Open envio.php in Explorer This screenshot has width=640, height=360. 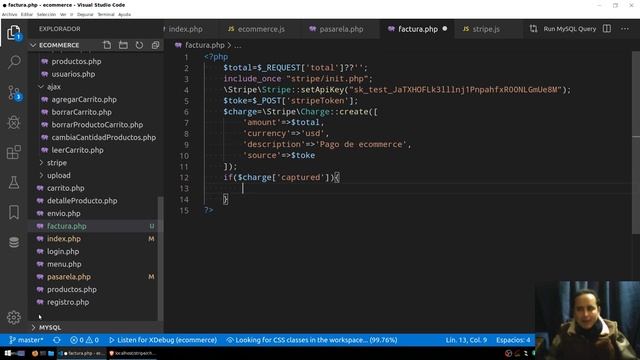coord(63,213)
